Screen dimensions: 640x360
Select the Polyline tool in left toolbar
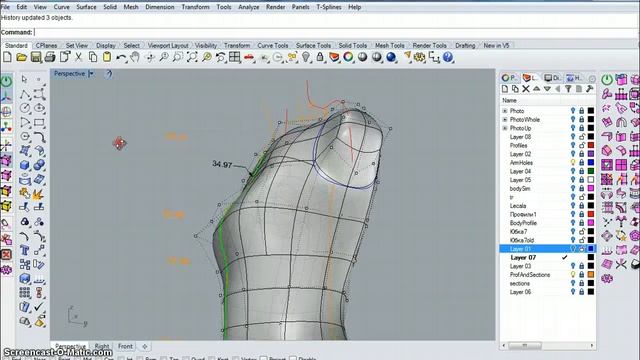click(x=25, y=94)
